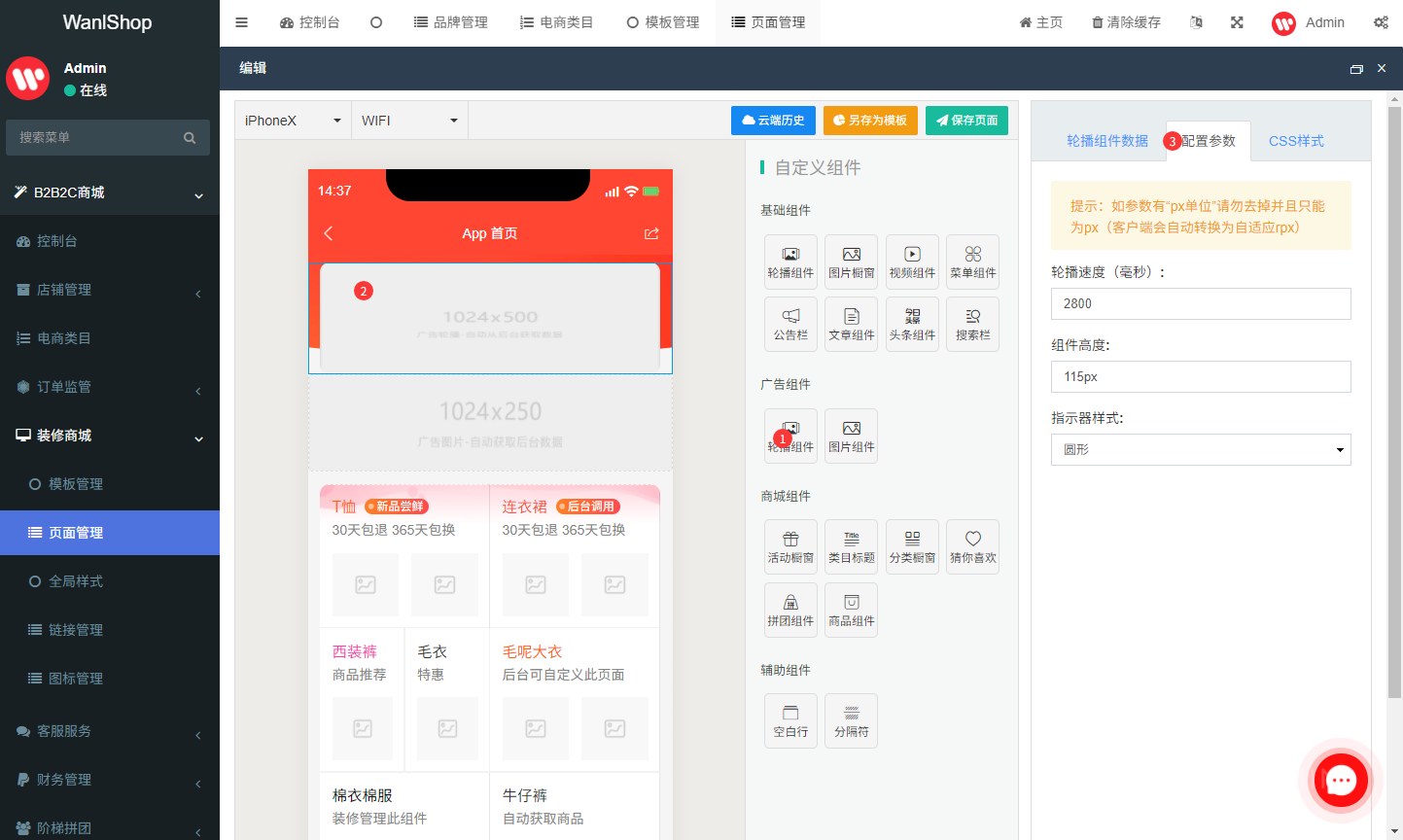Viewport: 1403px width, 840px height.
Task: Expand the 订单监管 sidebar menu
Action: (x=110, y=387)
